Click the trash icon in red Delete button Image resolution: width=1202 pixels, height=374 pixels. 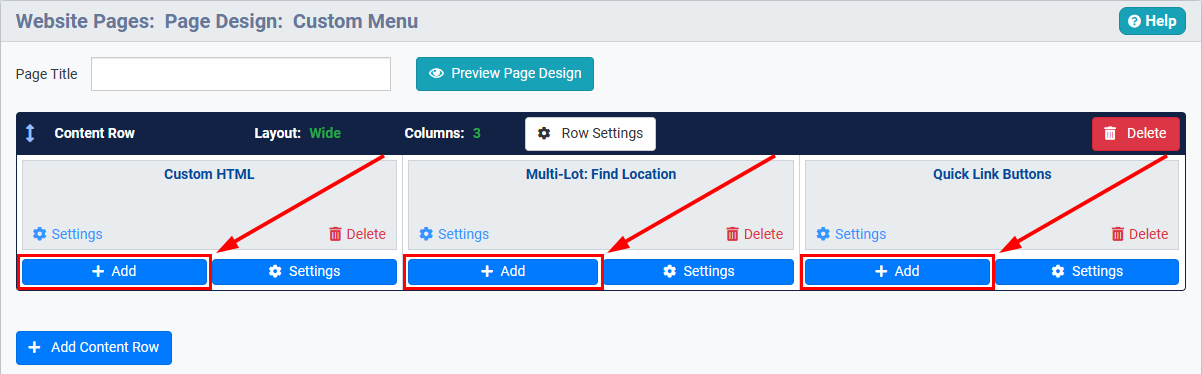1110,133
